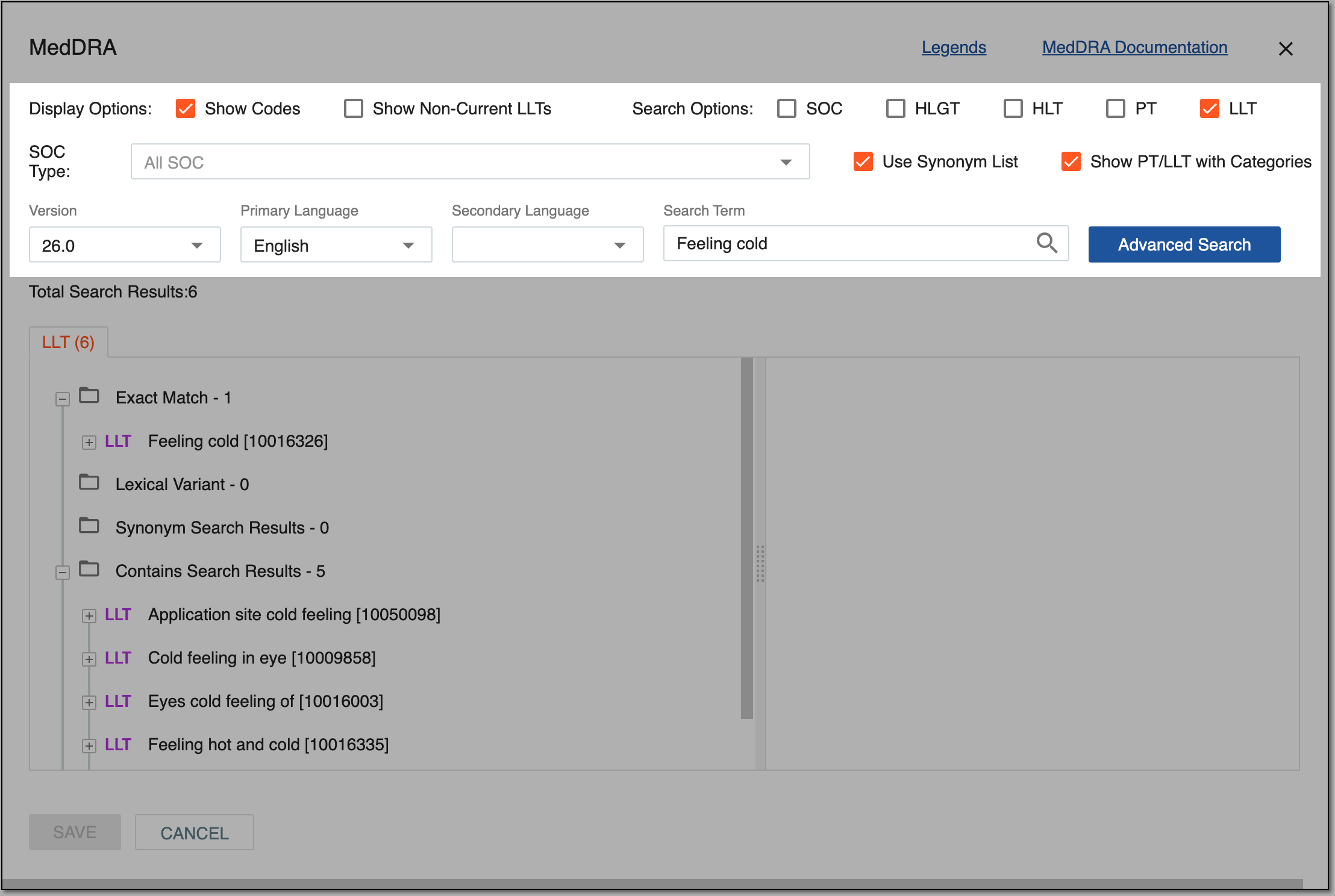The image size is (1335, 896).
Task: Click the search magnifier icon
Action: pyautogui.click(x=1046, y=243)
